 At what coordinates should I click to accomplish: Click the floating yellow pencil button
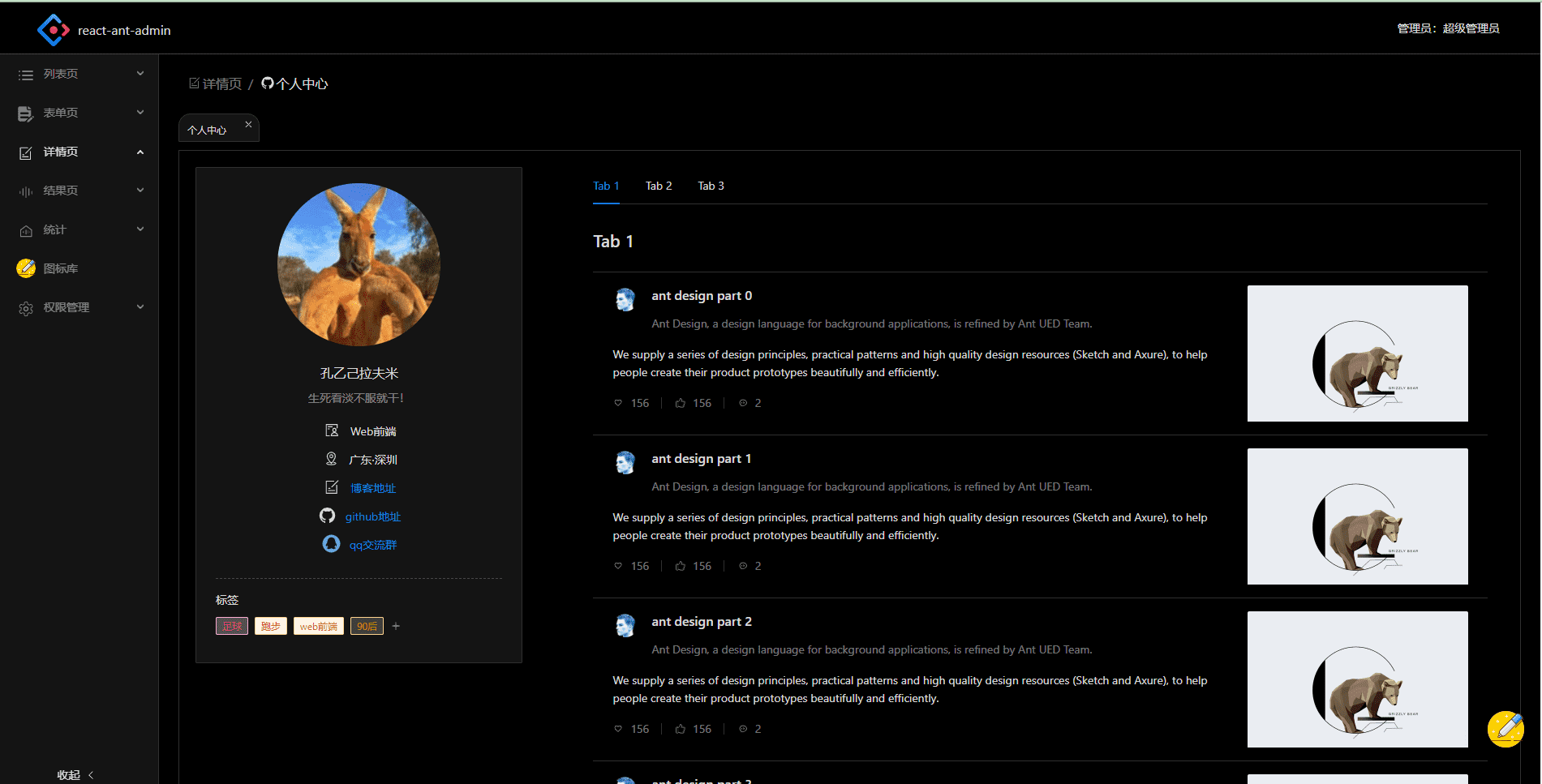1506,729
